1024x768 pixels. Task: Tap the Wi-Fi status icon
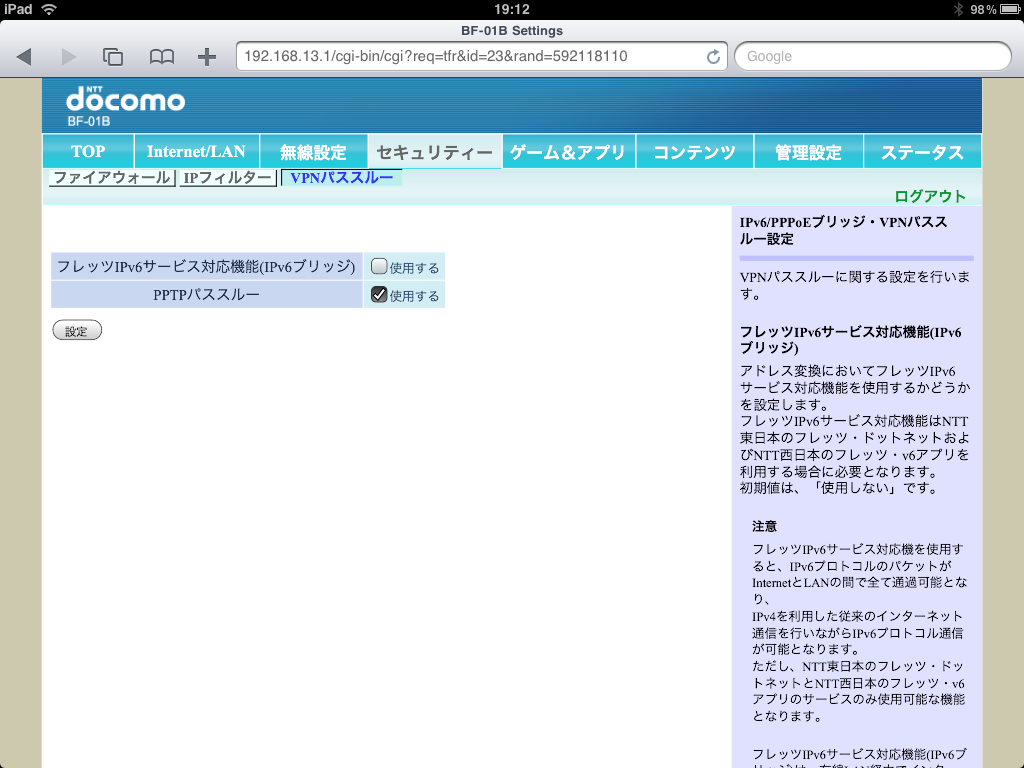(x=49, y=9)
